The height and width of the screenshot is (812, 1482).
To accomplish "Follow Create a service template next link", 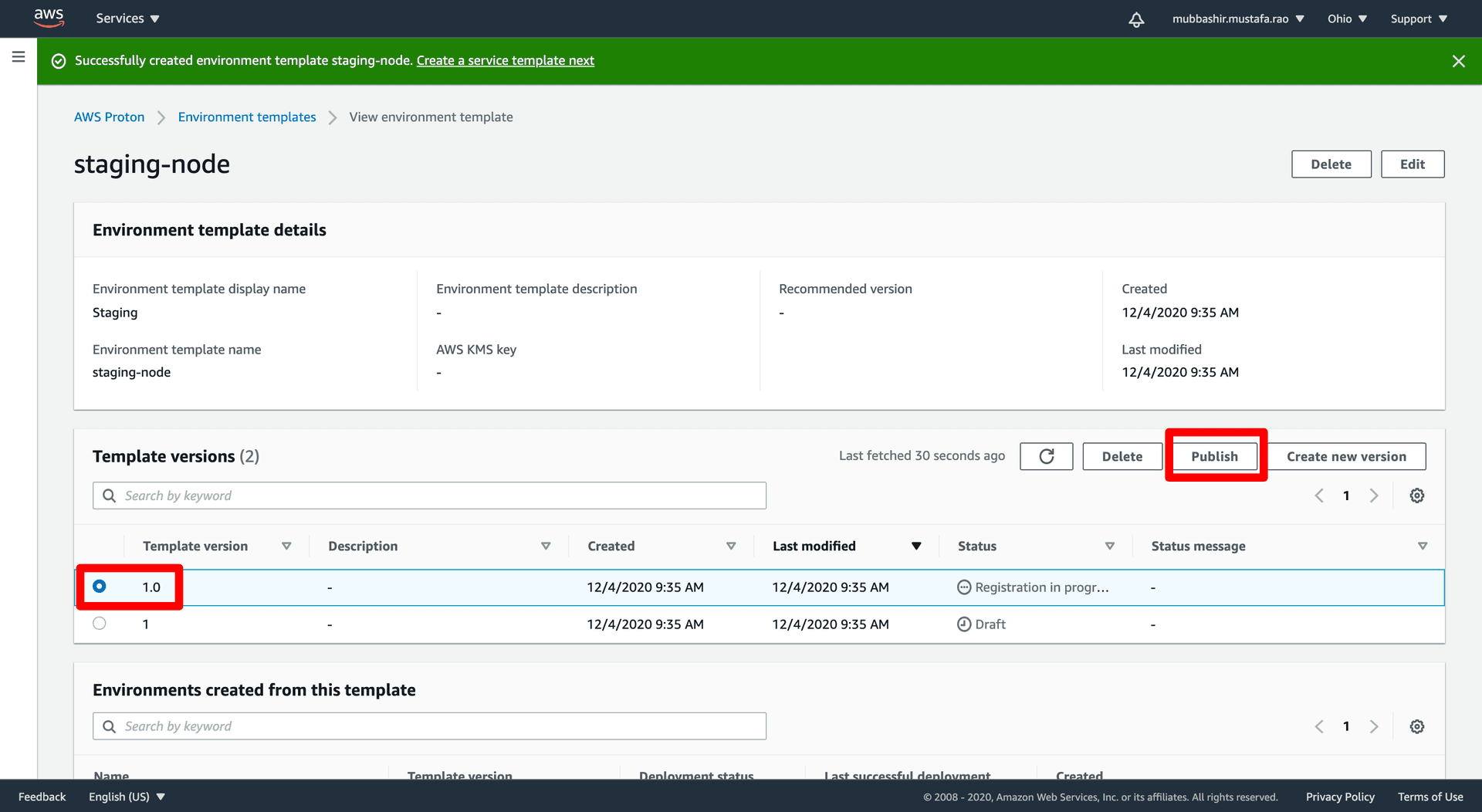I will click(506, 61).
